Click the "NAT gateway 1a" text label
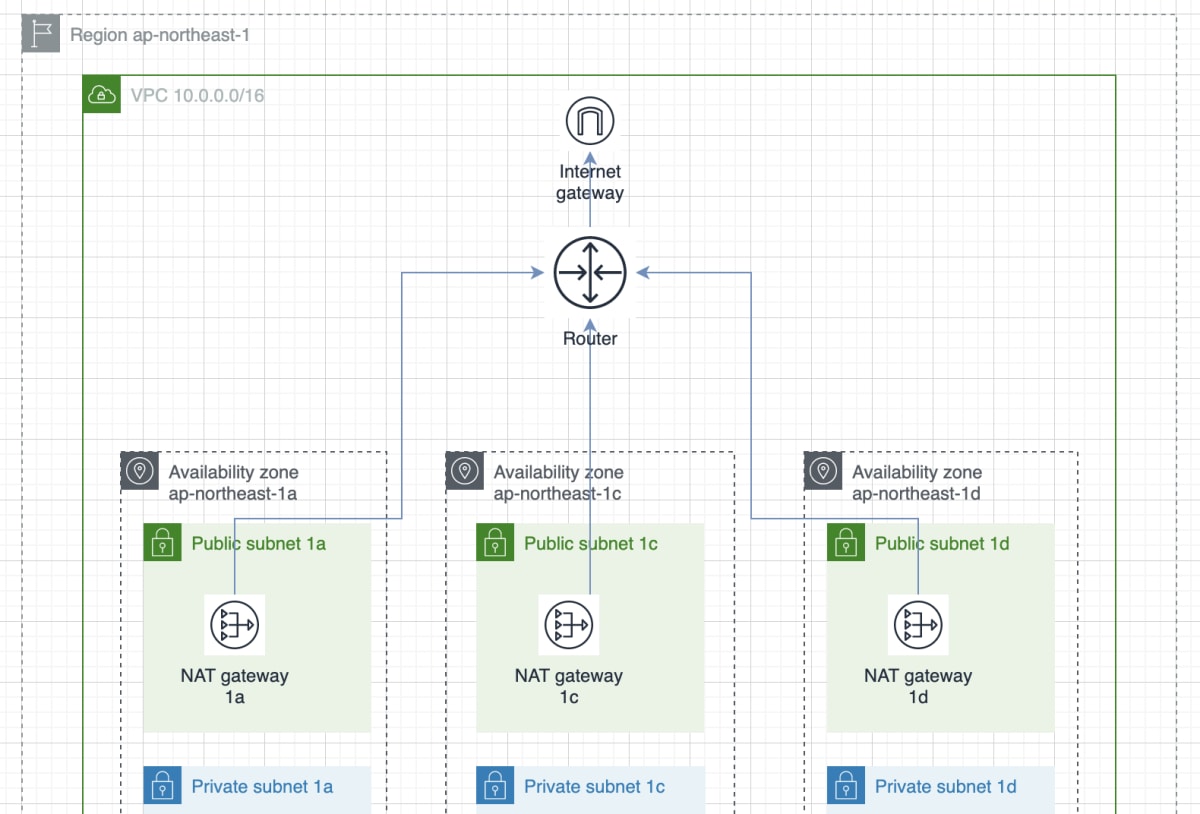 (x=235, y=686)
